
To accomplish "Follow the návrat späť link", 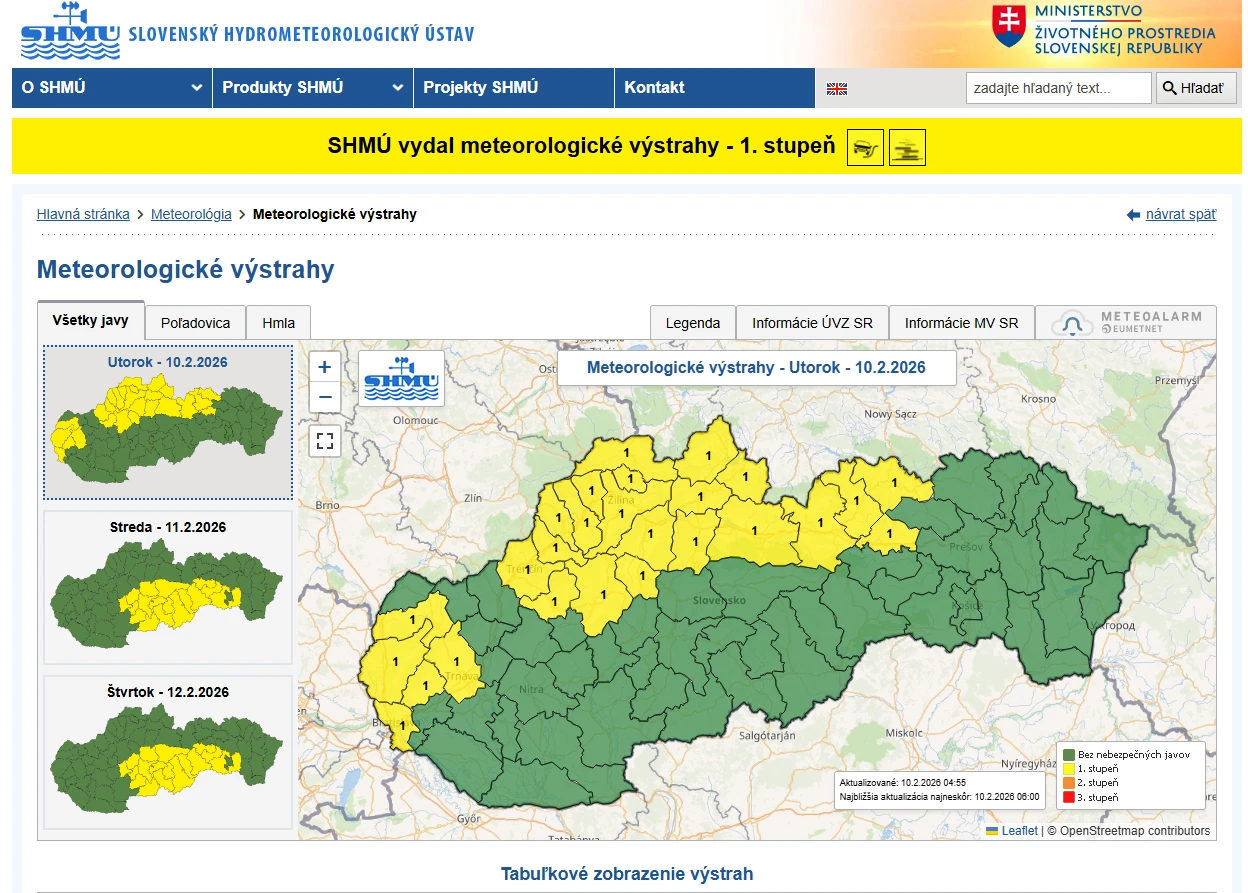I will coord(1180,214).
